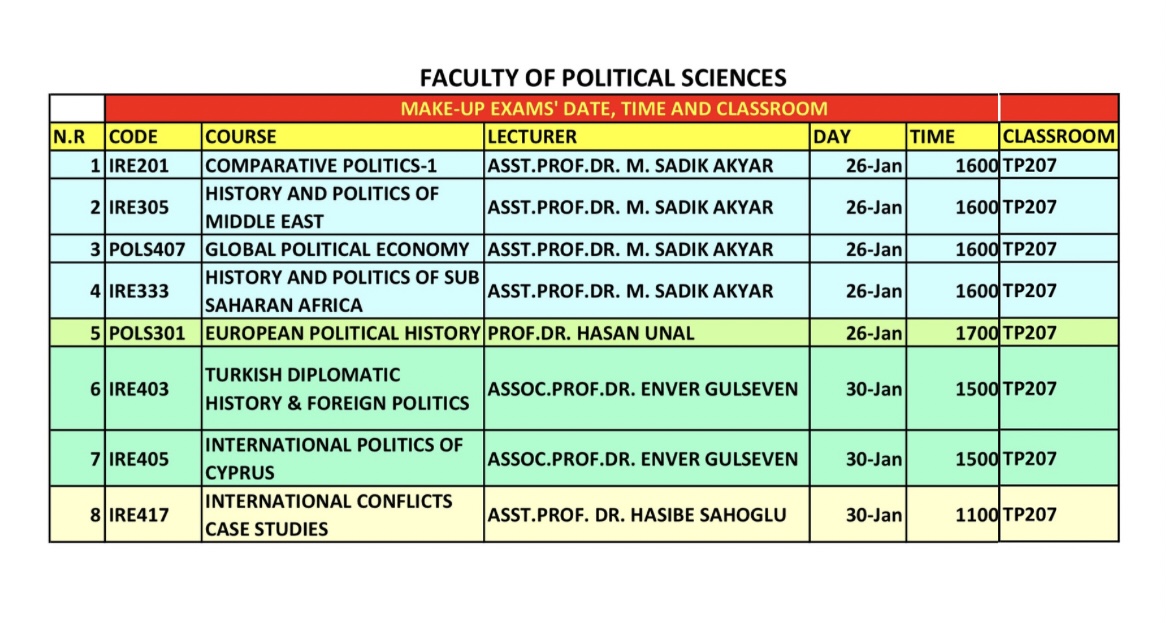Select INTERNATIONAL POLITICS OF CYPRUS cell
The width and height of the screenshot is (1167, 623).
(343, 459)
